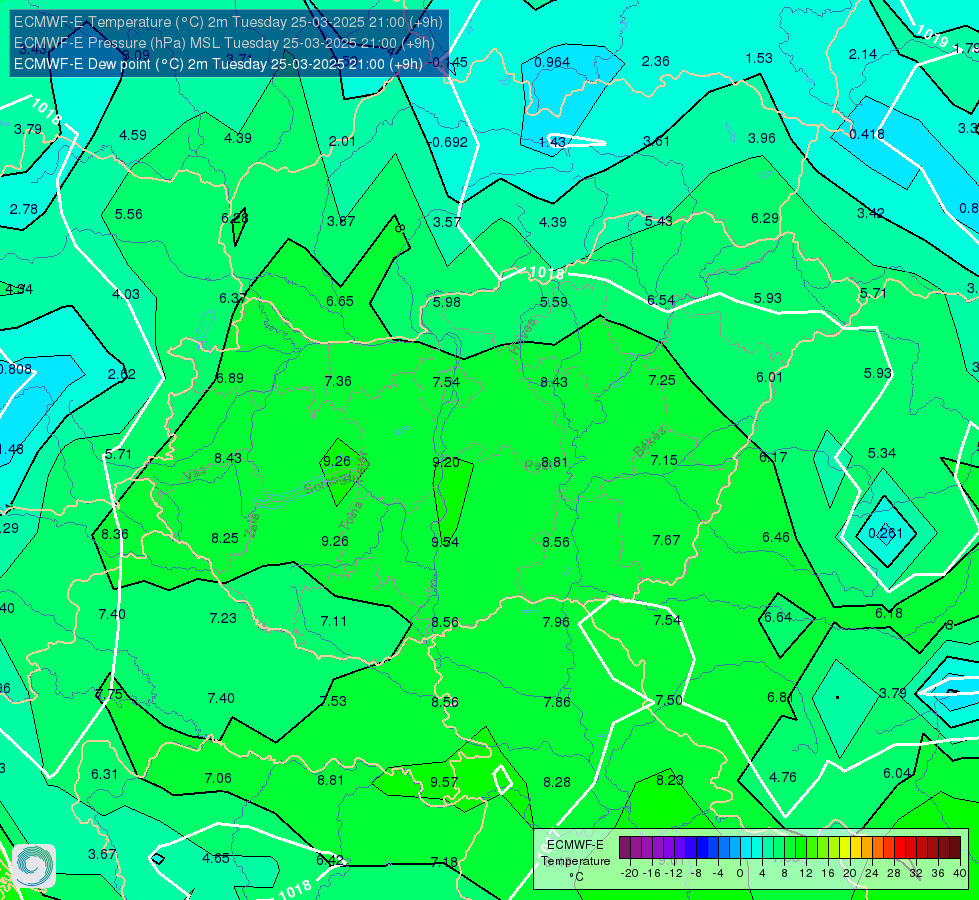Image resolution: width=979 pixels, height=900 pixels.
Task: Click the 9.54 map value
Action: click(445, 542)
